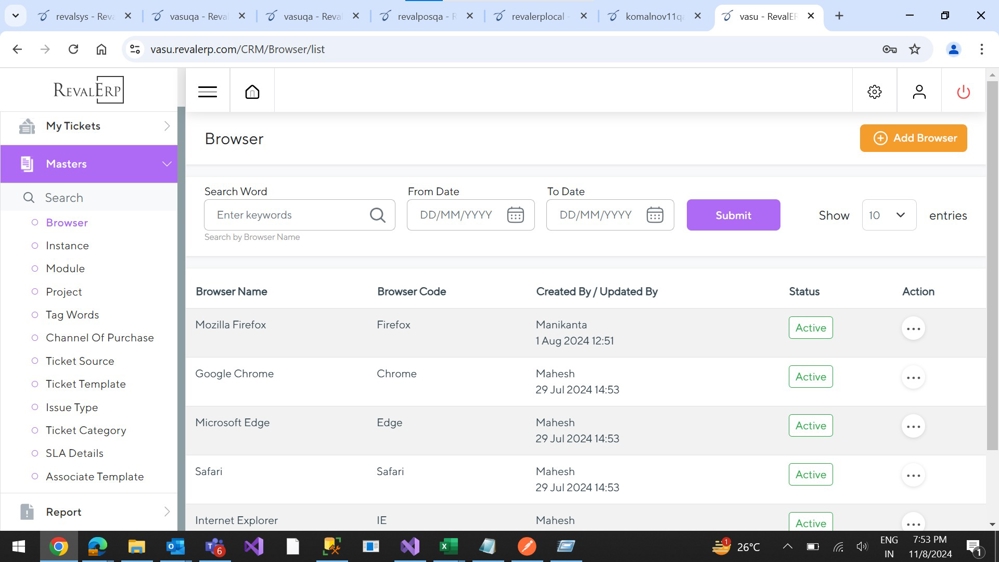This screenshot has height=562, width=999.
Task: Toggle Active status for Google Chrome
Action: tap(810, 377)
